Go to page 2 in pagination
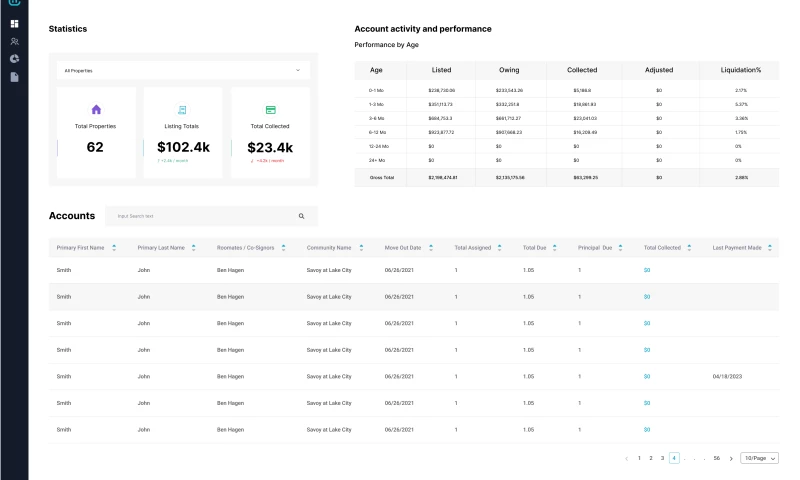 pos(651,458)
